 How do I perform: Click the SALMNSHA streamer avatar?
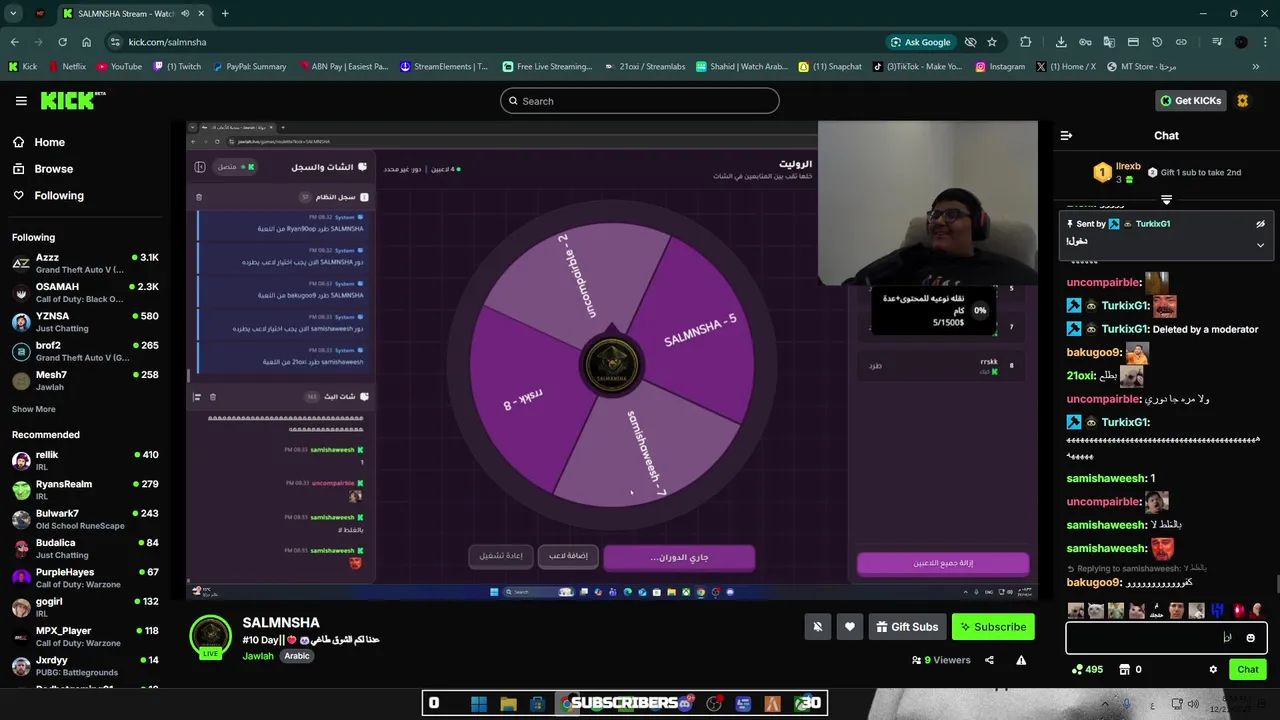[x=211, y=637]
